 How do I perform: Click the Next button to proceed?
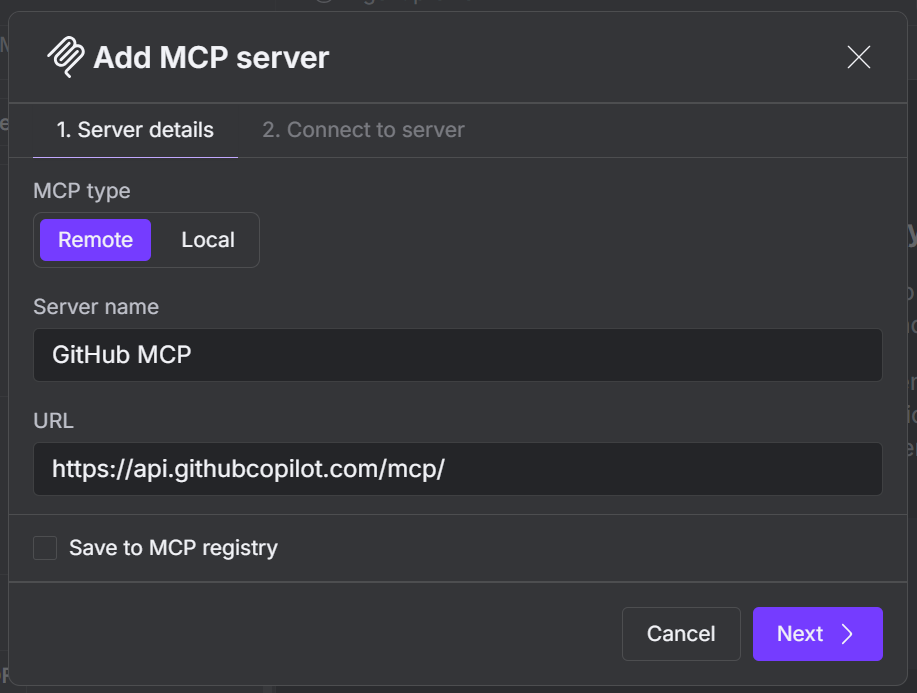817,634
